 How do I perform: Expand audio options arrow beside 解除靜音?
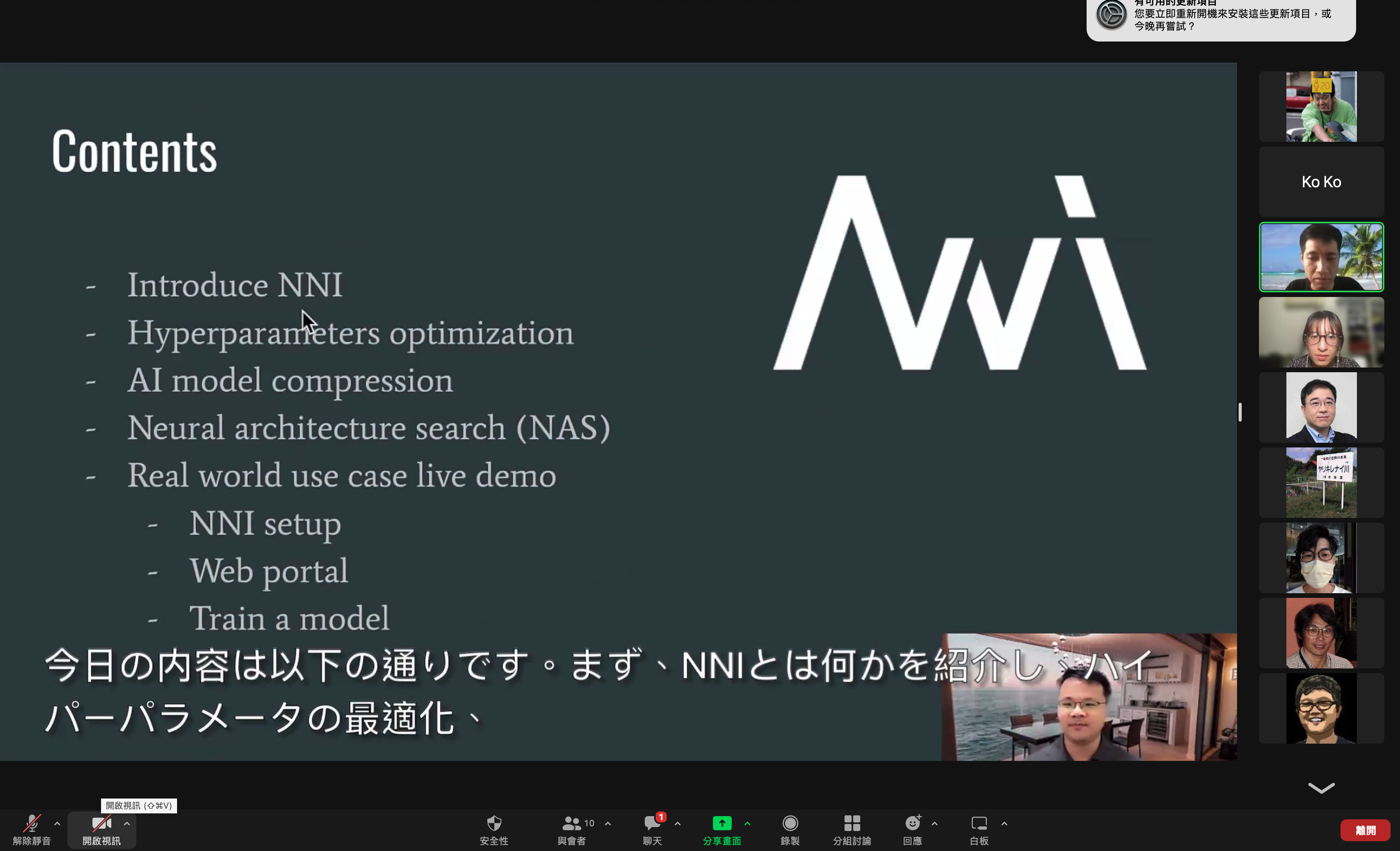[57, 823]
